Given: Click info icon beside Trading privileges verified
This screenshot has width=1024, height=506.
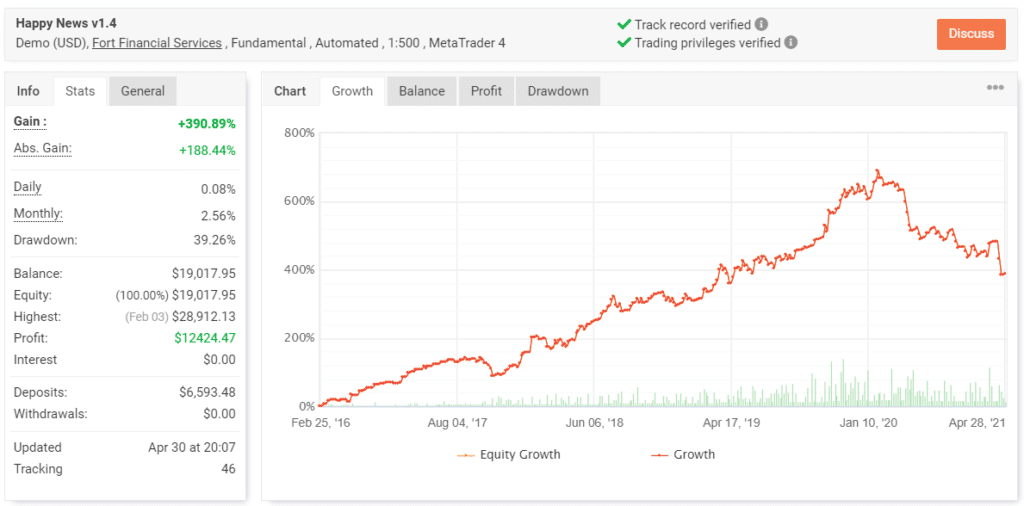Looking at the screenshot, I should pyautogui.click(x=791, y=43).
